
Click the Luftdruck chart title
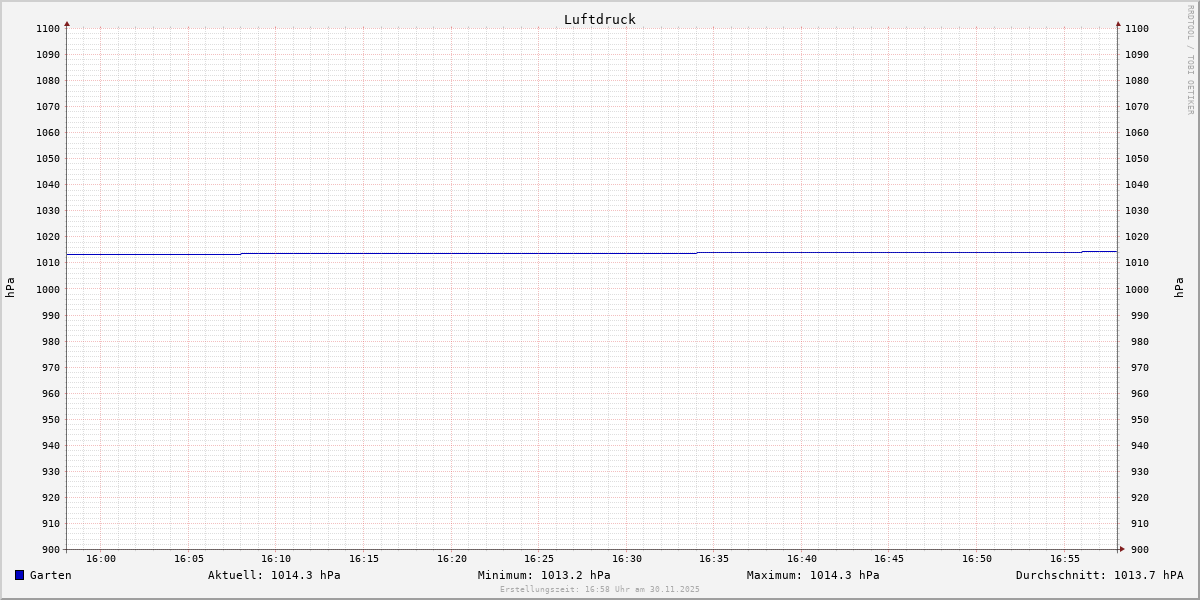[x=599, y=19]
